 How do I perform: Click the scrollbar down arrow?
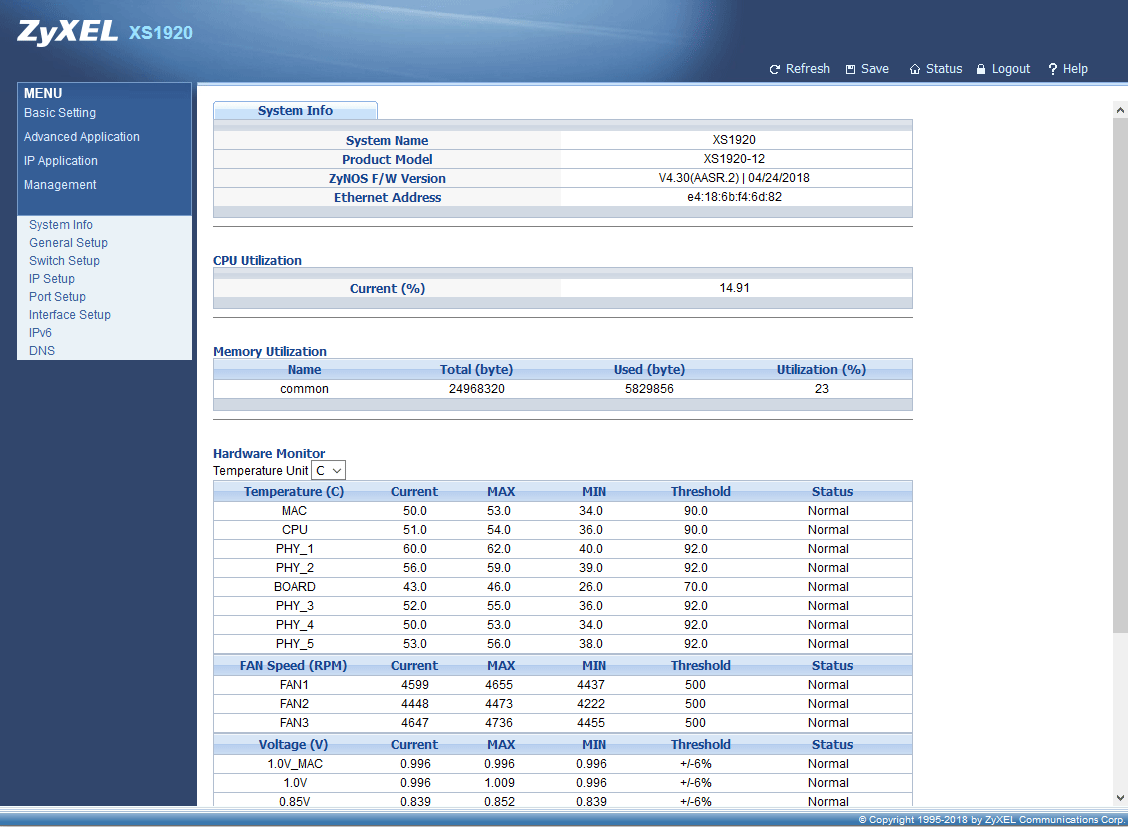coord(1120,798)
